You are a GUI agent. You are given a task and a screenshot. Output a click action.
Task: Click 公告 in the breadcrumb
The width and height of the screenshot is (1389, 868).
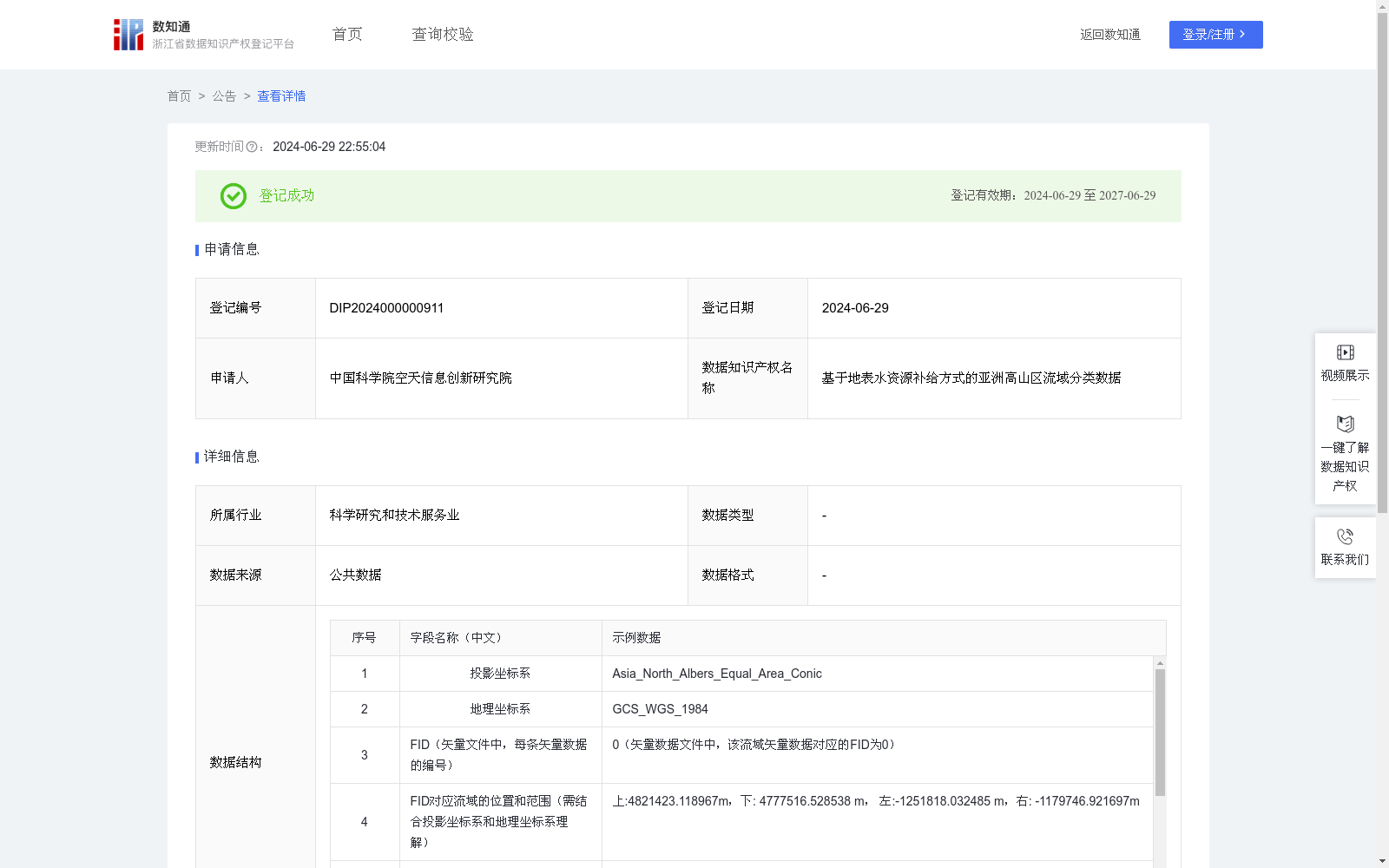click(x=224, y=96)
